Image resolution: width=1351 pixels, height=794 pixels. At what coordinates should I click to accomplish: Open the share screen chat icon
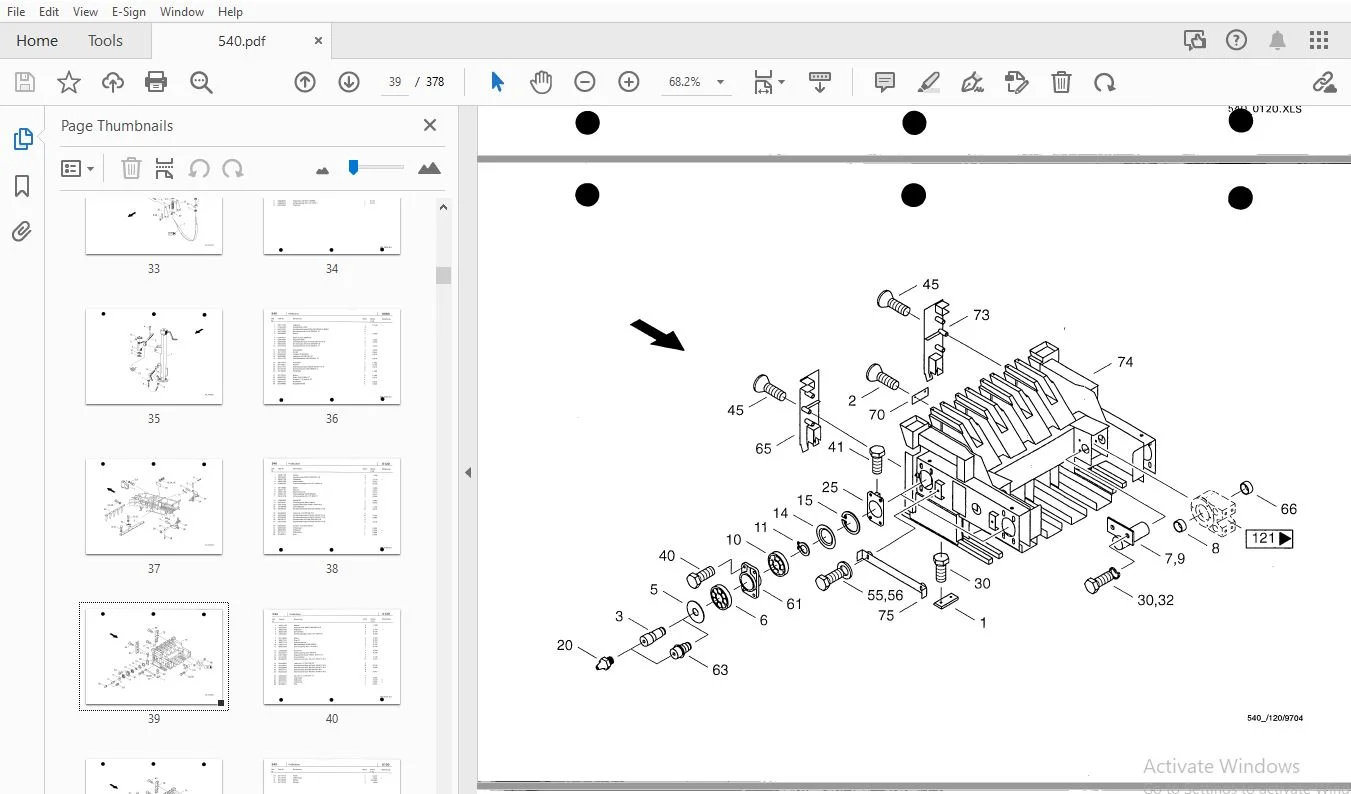(x=1194, y=40)
